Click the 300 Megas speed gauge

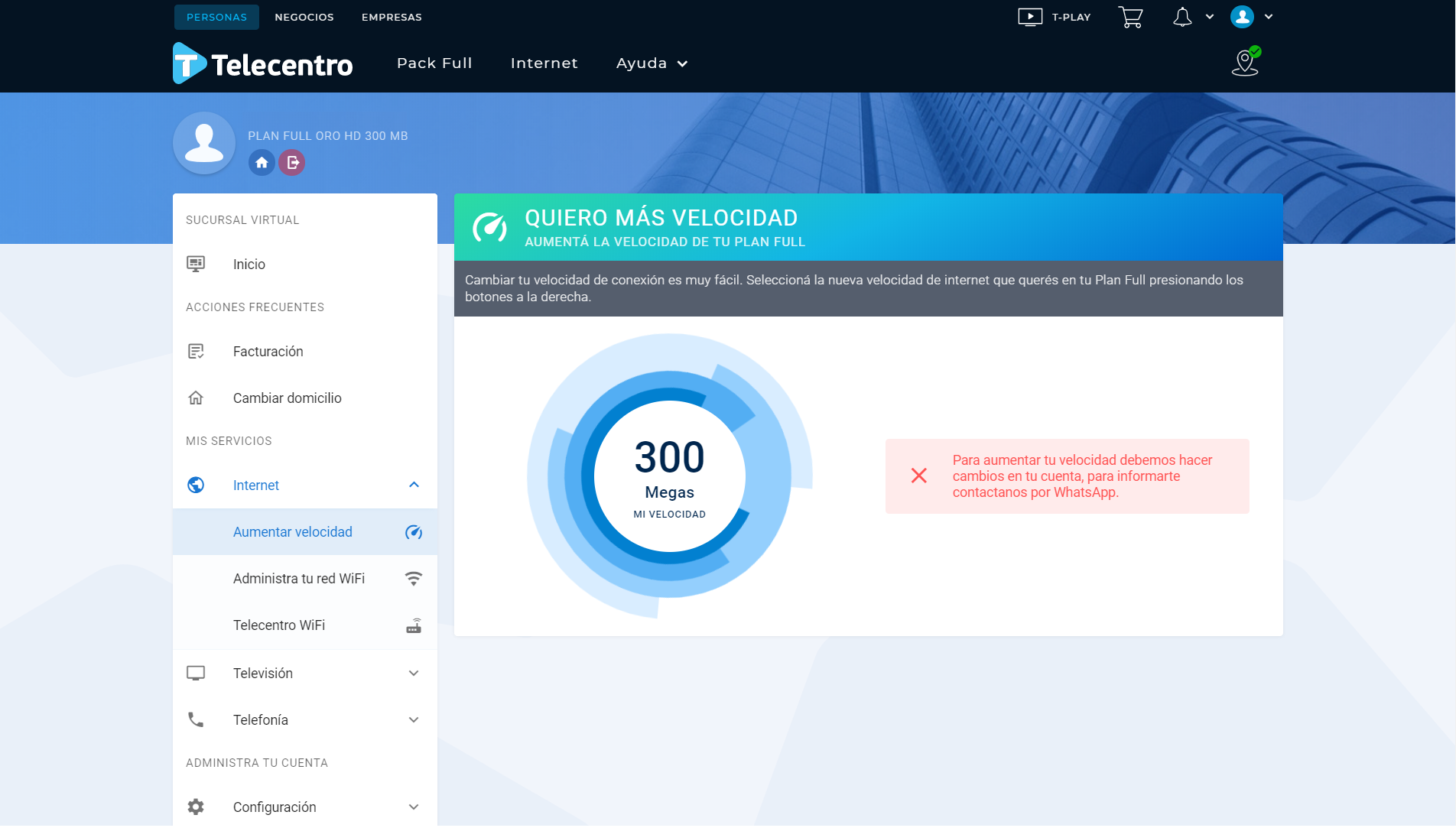[670, 476]
